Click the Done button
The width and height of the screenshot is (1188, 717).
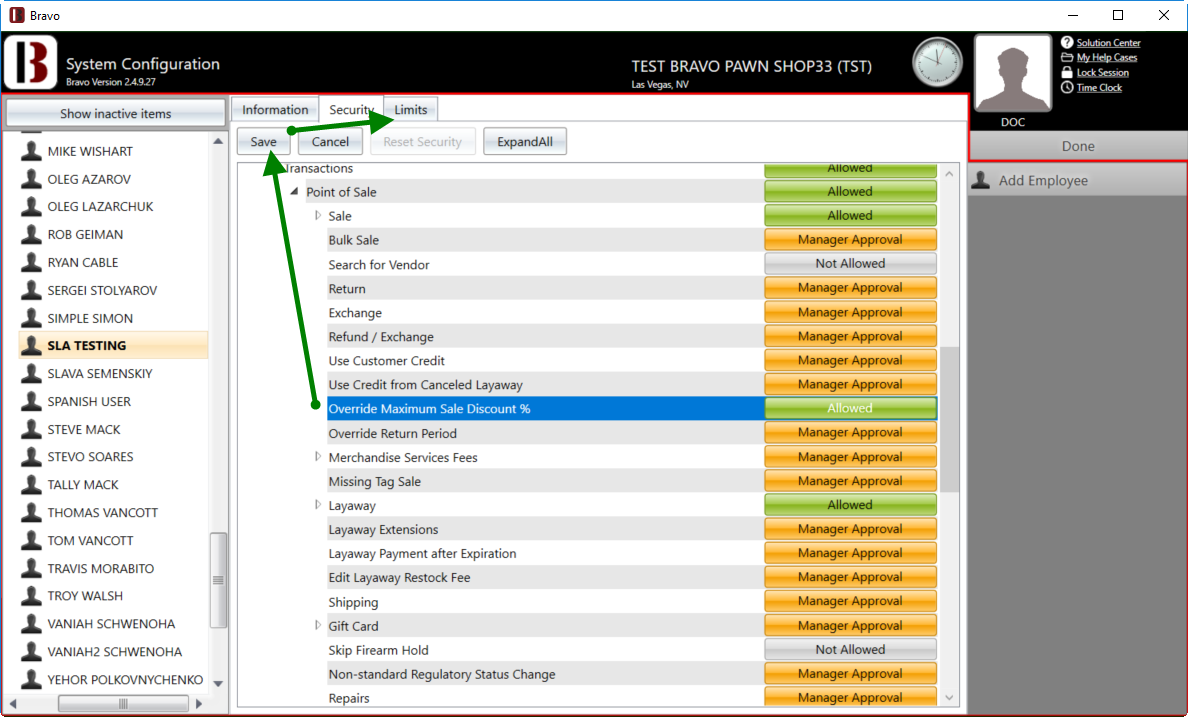(1078, 146)
